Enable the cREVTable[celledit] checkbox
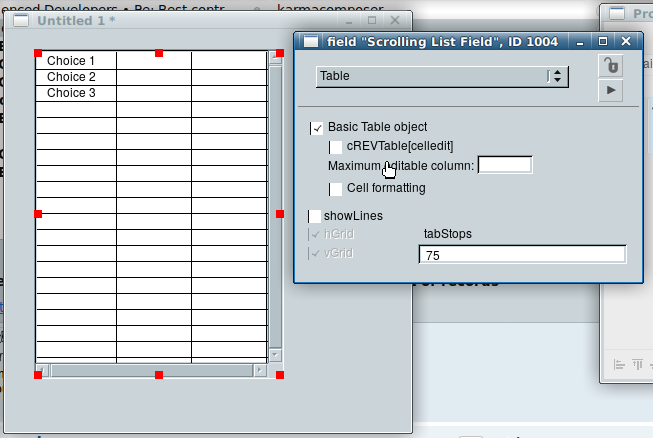653x438 pixels. tap(335, 147)
